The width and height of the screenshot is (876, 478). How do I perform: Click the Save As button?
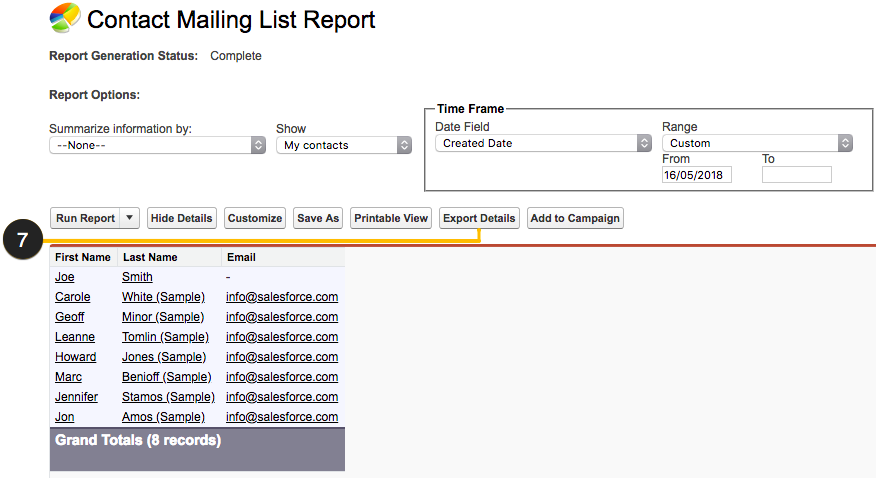coord(318,218)
